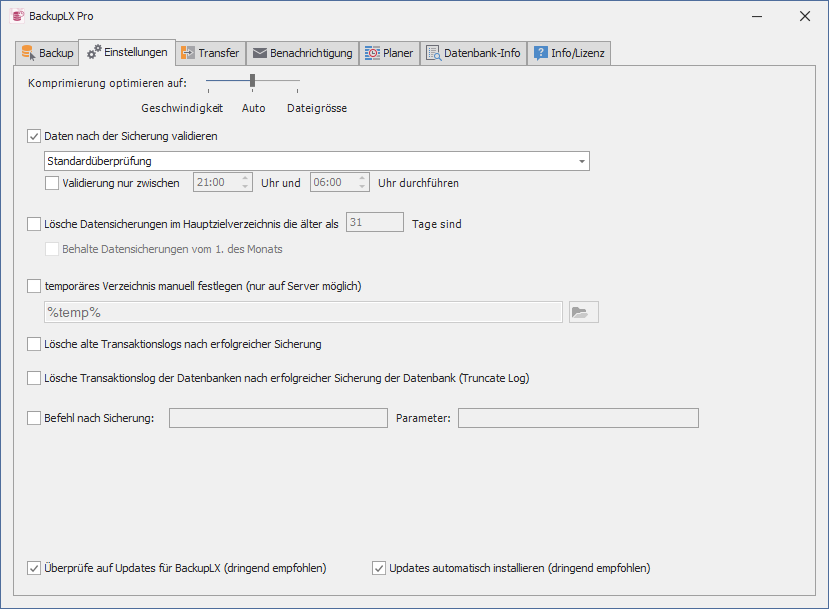Click the Transfer tab icon
The image size is (829, 609).
(187, 53)
